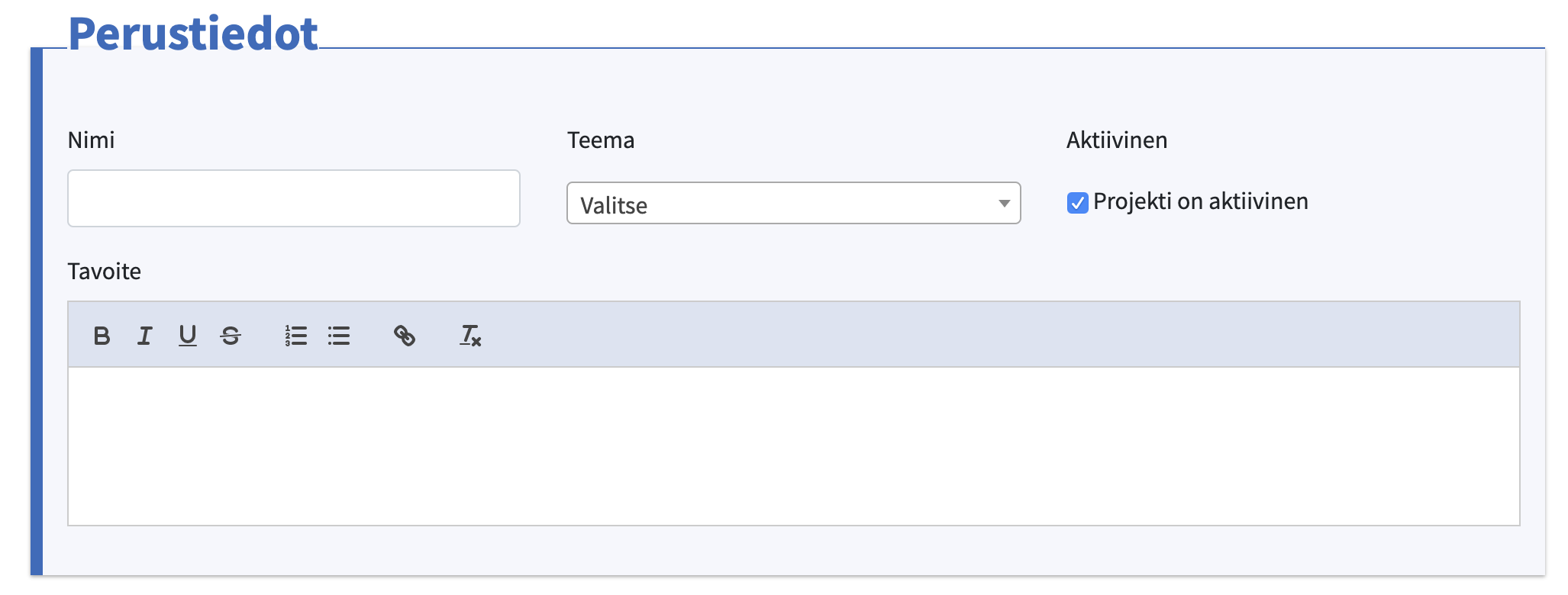Screen dimensions: 1568x595
Task: Click the Nimi field label
Action: pos(92,140)
